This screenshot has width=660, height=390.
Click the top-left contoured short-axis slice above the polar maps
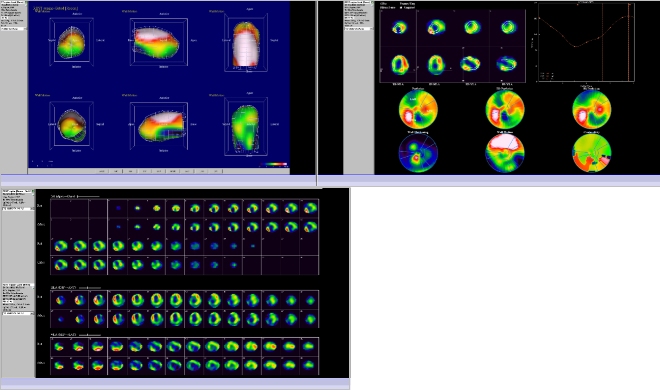pos(399,28)
